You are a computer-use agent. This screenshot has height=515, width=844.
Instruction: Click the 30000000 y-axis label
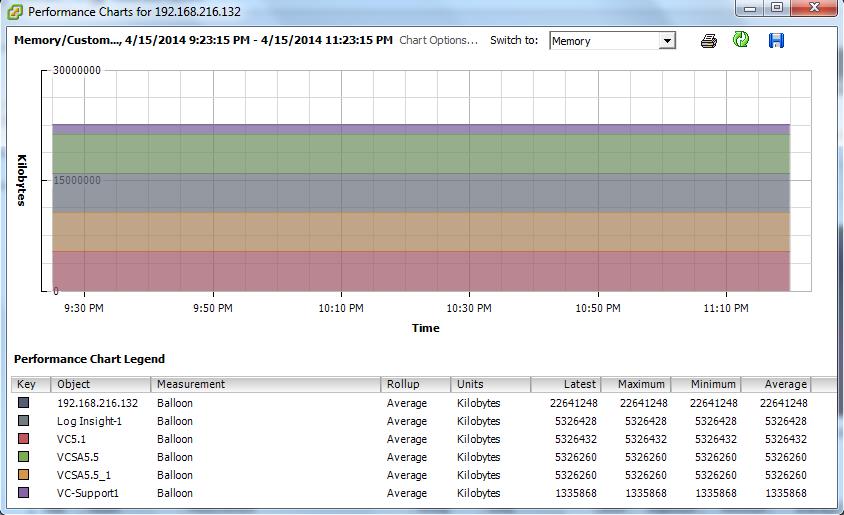click(x=77, y=70)
